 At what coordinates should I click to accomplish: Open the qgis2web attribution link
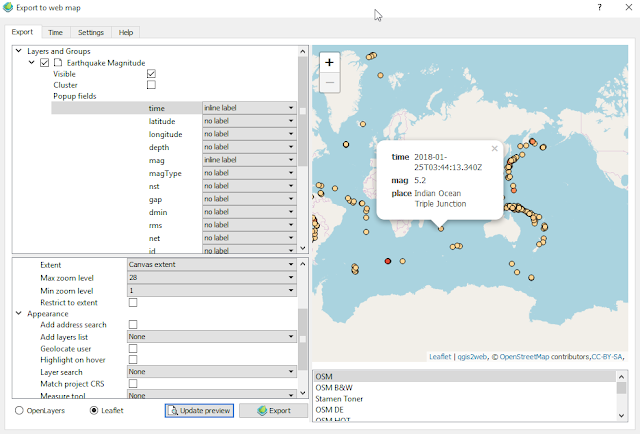point(472,356)
